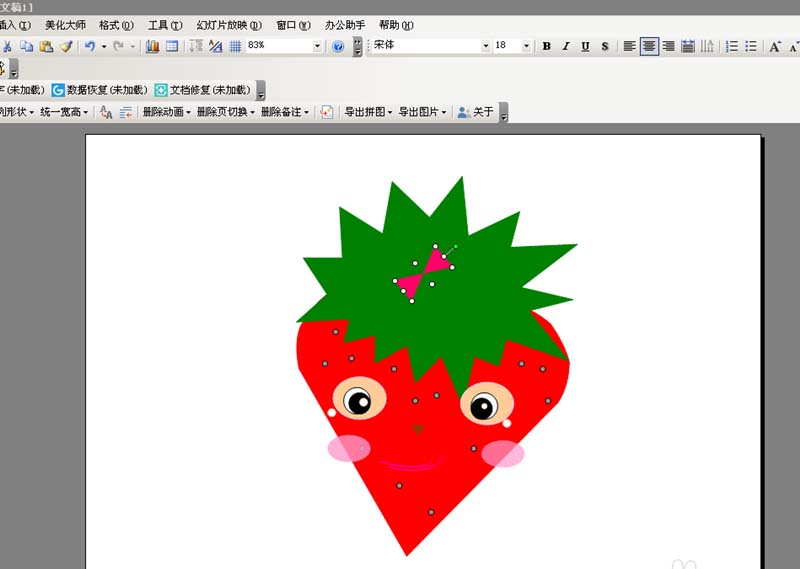Image resolution: width=800 pixels, height=569 pixels.
Task: Select the Format Painter brush
Action: point(66,46)
